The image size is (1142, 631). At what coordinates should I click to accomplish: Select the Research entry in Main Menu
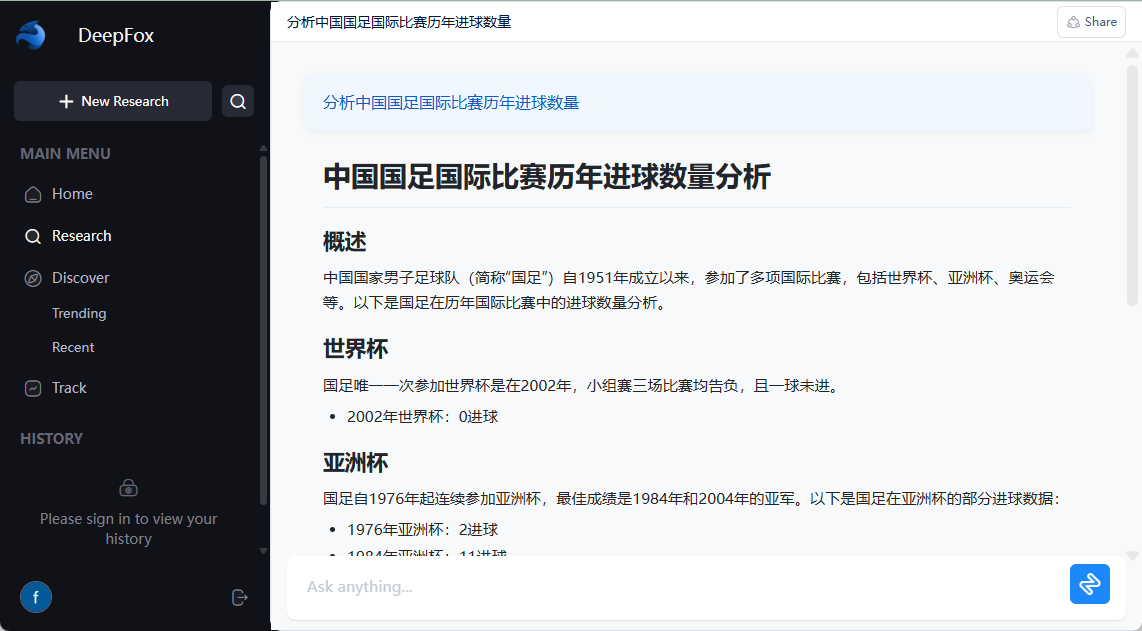point(81,235)
